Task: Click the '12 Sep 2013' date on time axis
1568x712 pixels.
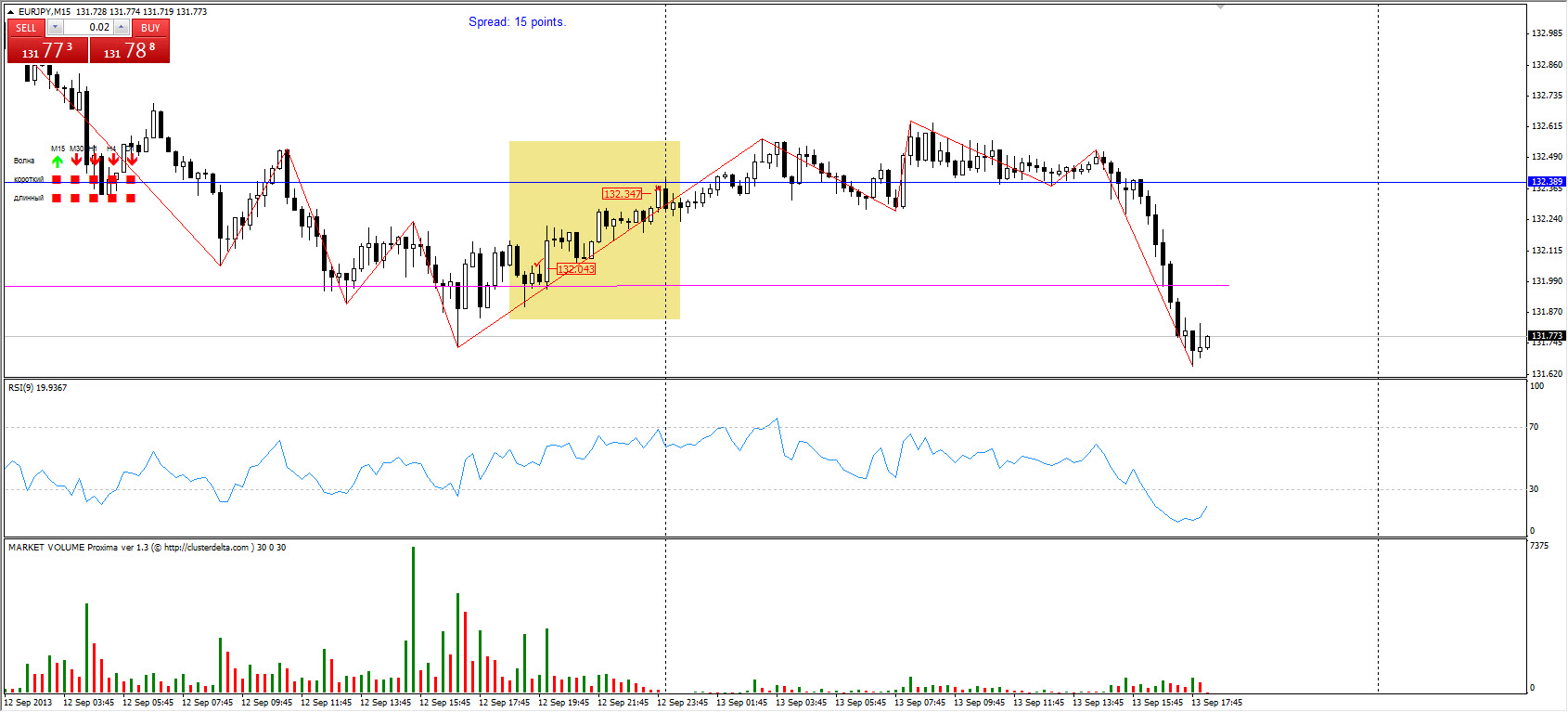Action: (29, 703)
